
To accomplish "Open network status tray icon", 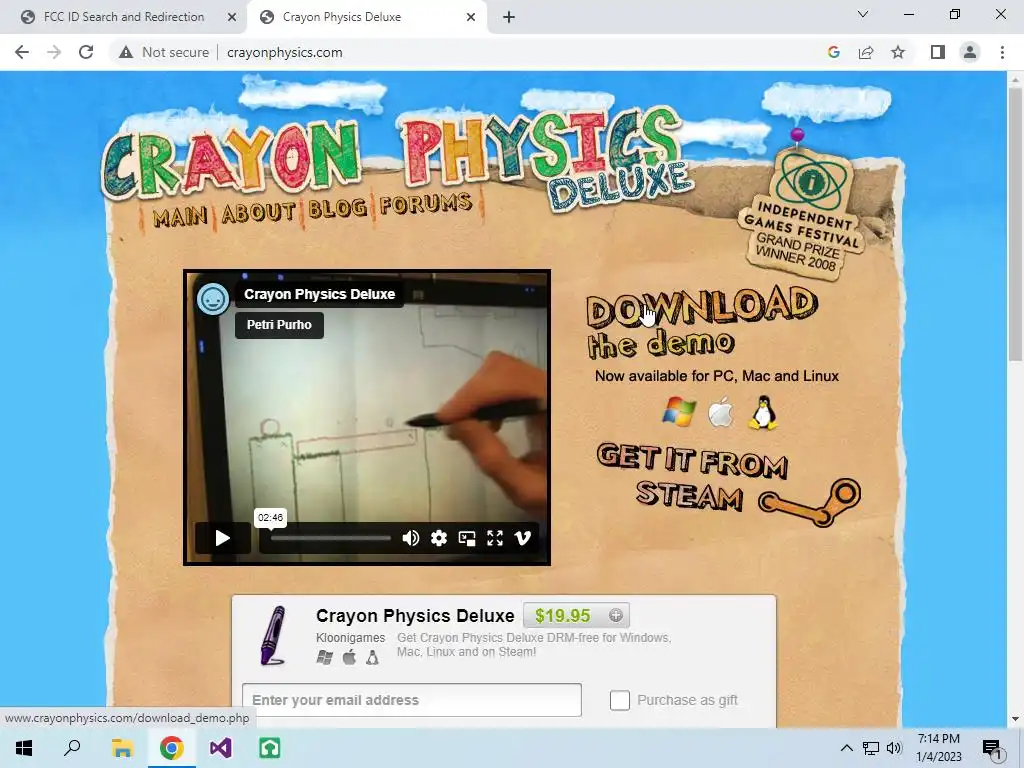I will pyautogui.click(x=871, y=748).
